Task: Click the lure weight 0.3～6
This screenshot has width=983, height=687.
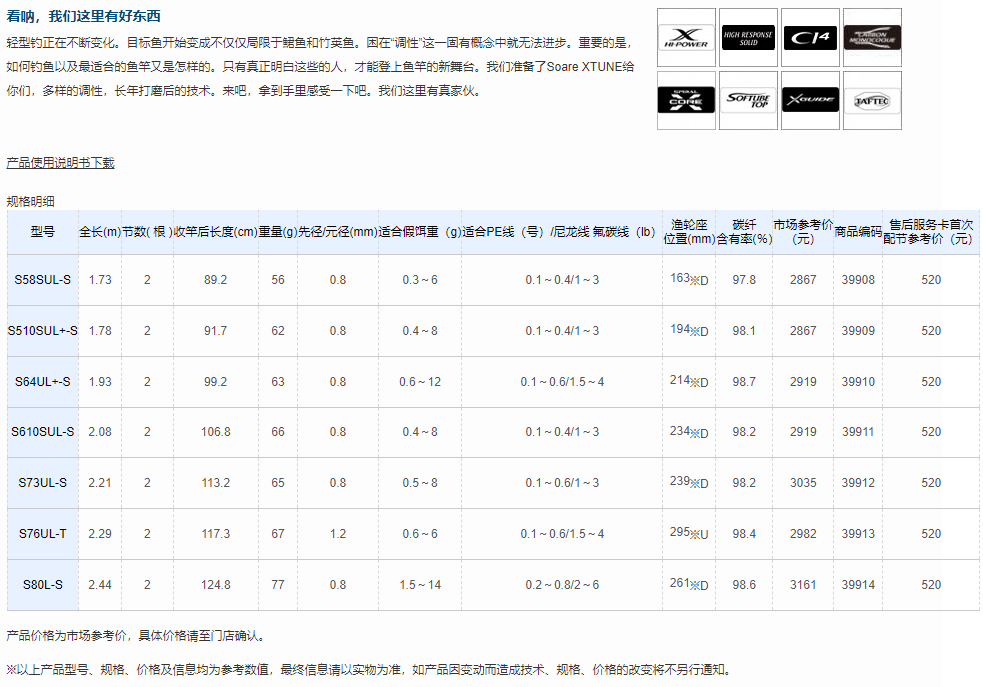Action: (420, 280)
